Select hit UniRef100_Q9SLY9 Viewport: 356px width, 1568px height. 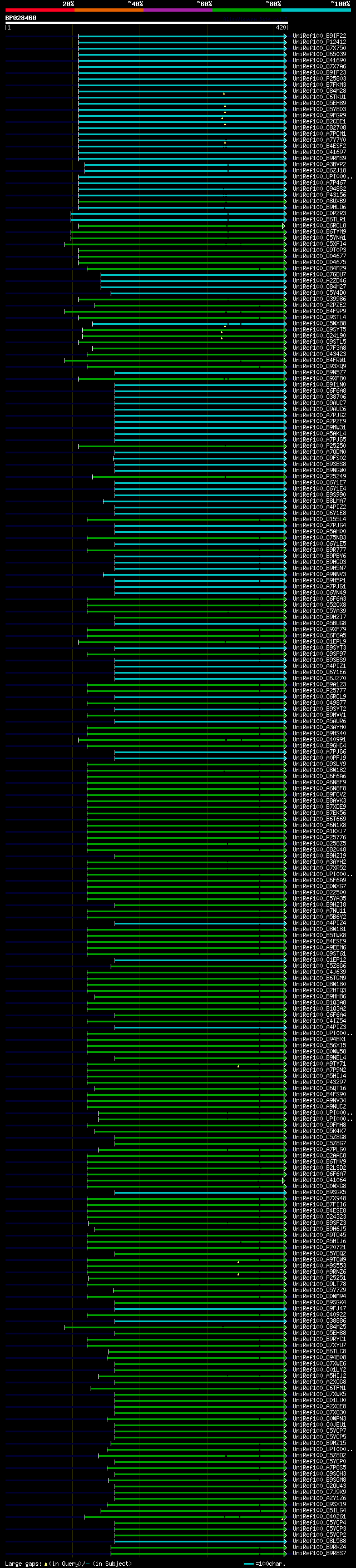(319, 764)
